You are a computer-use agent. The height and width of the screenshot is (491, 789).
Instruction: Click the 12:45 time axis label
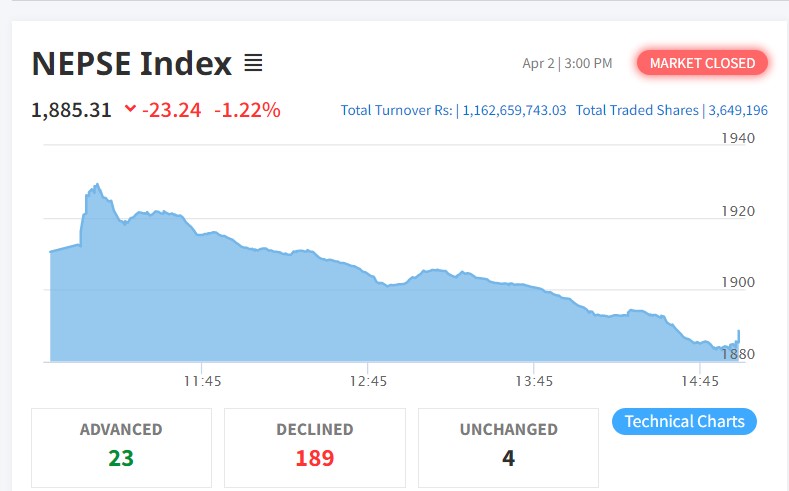[x=368, y=381]
